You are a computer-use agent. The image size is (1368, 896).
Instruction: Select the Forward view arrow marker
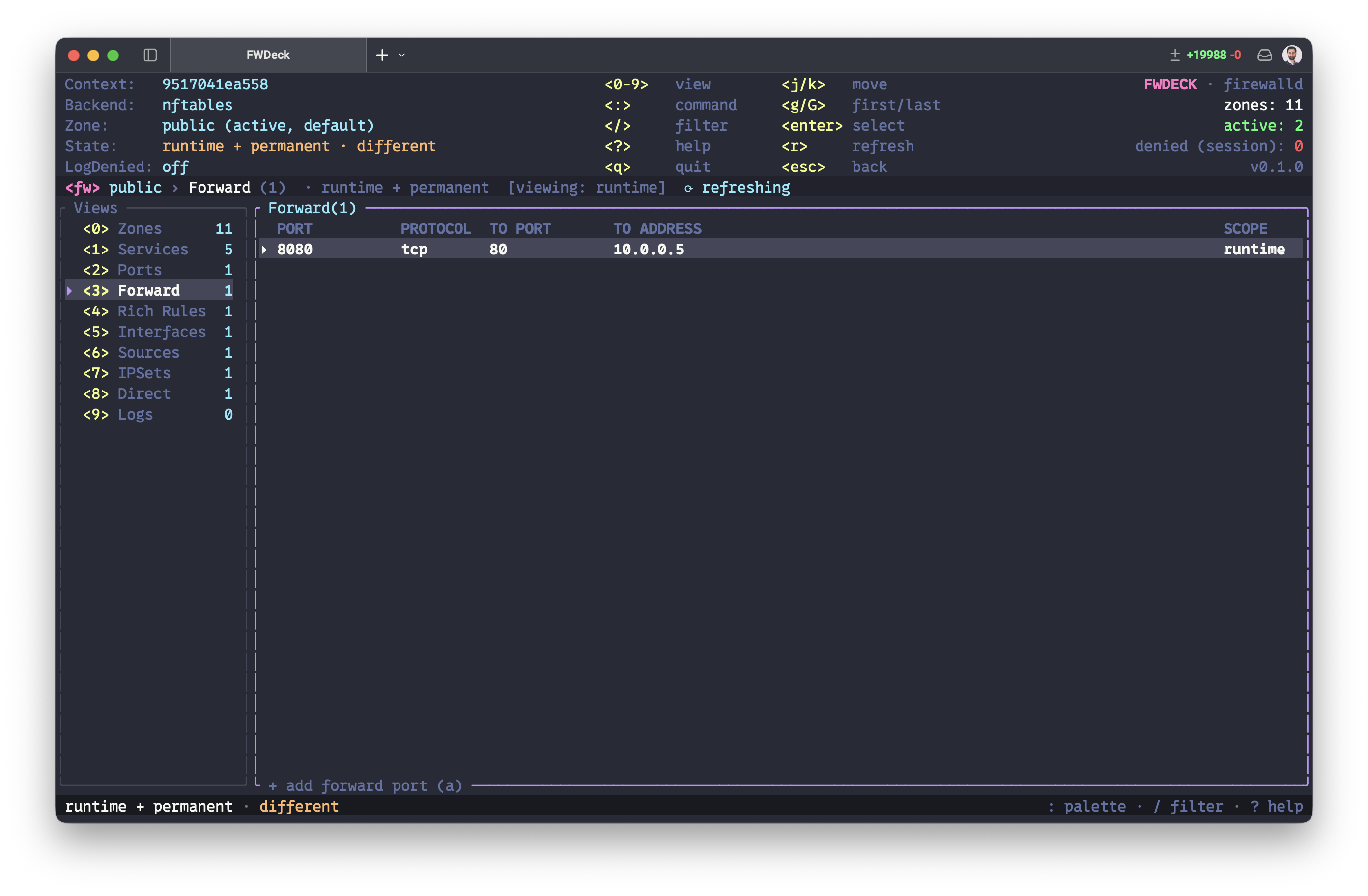pyautogui.click(x=70, y=291)
